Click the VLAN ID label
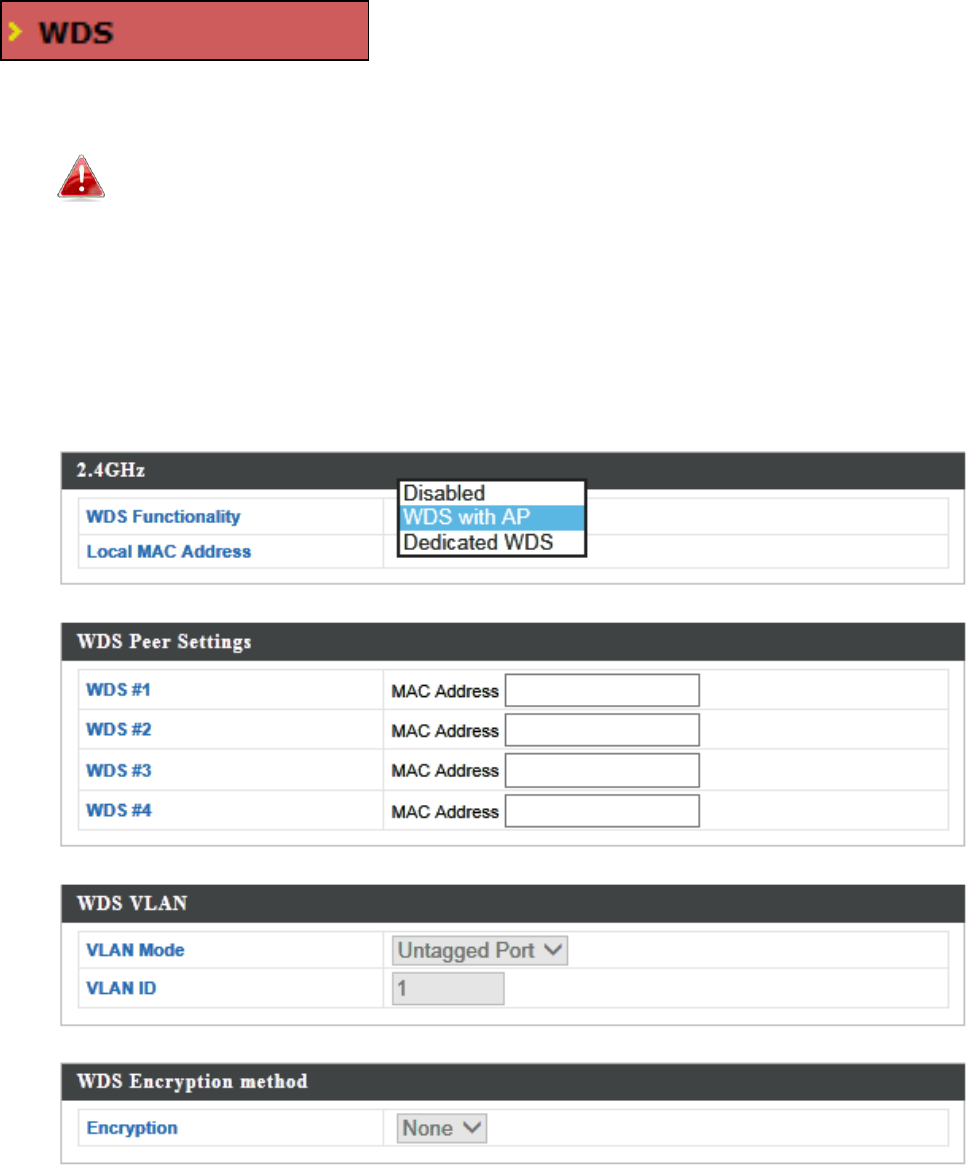This screenshot has width=967, height=1166. [121, 988]
